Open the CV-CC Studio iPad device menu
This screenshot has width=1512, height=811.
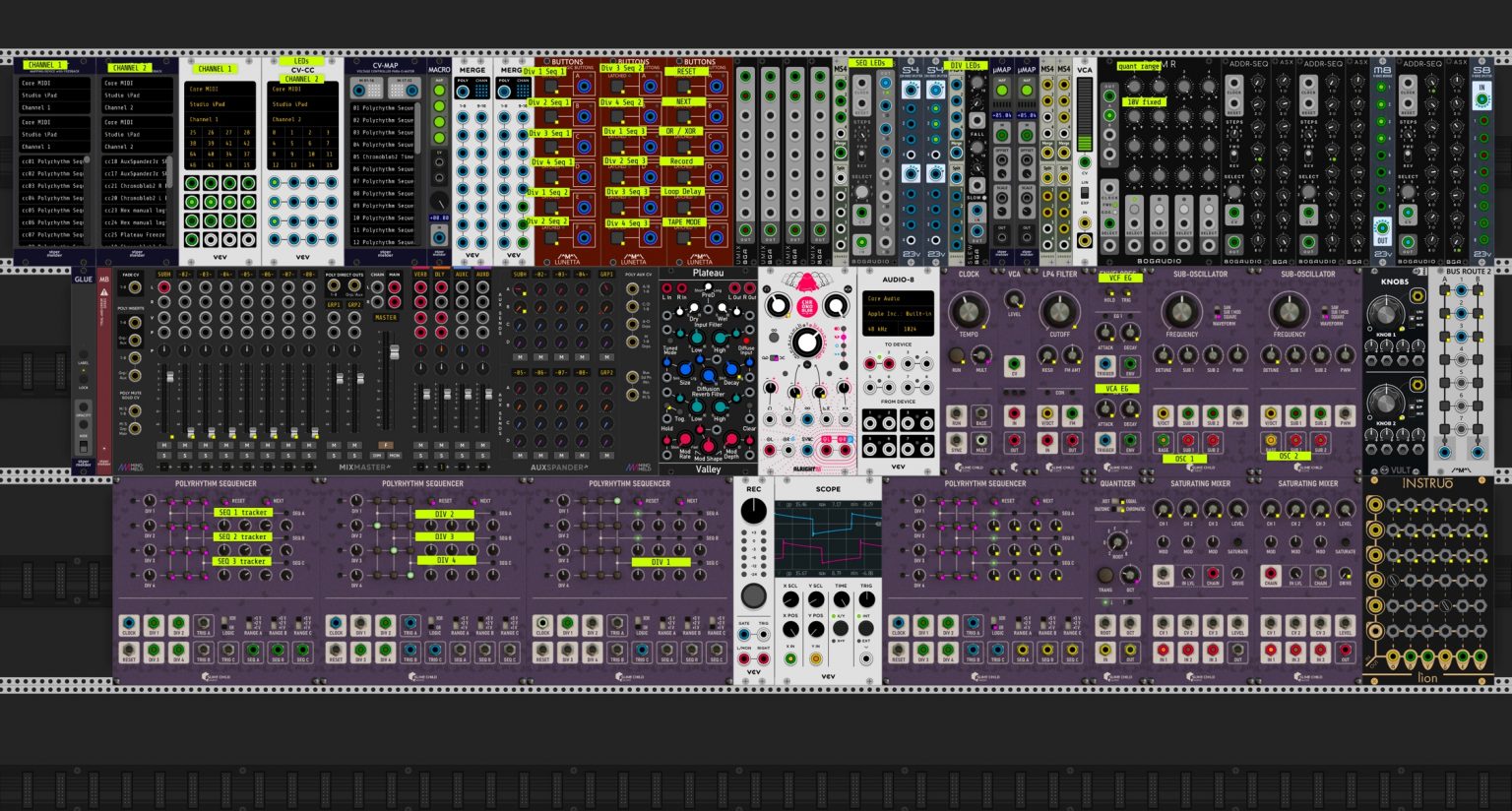click(x=302, y=104)
